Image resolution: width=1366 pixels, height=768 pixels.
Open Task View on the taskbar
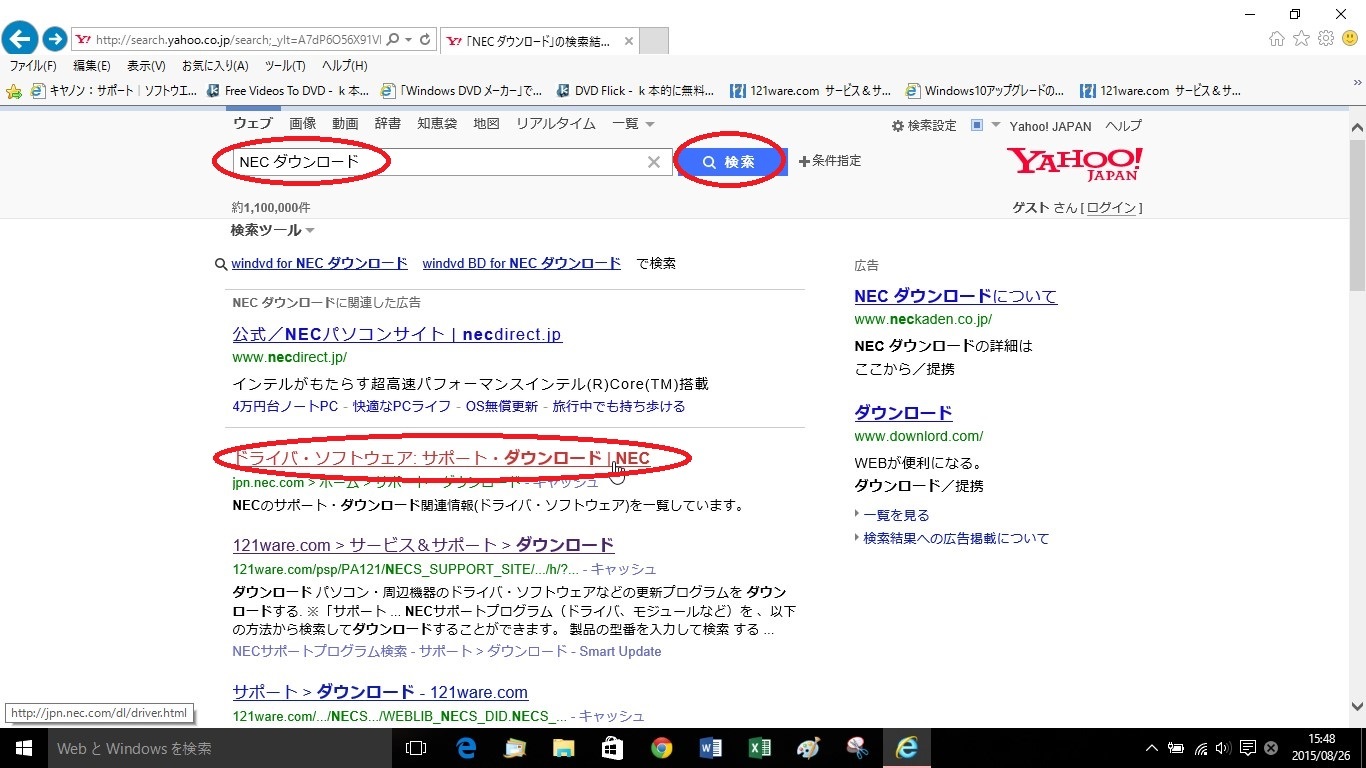tap(416, 748)
